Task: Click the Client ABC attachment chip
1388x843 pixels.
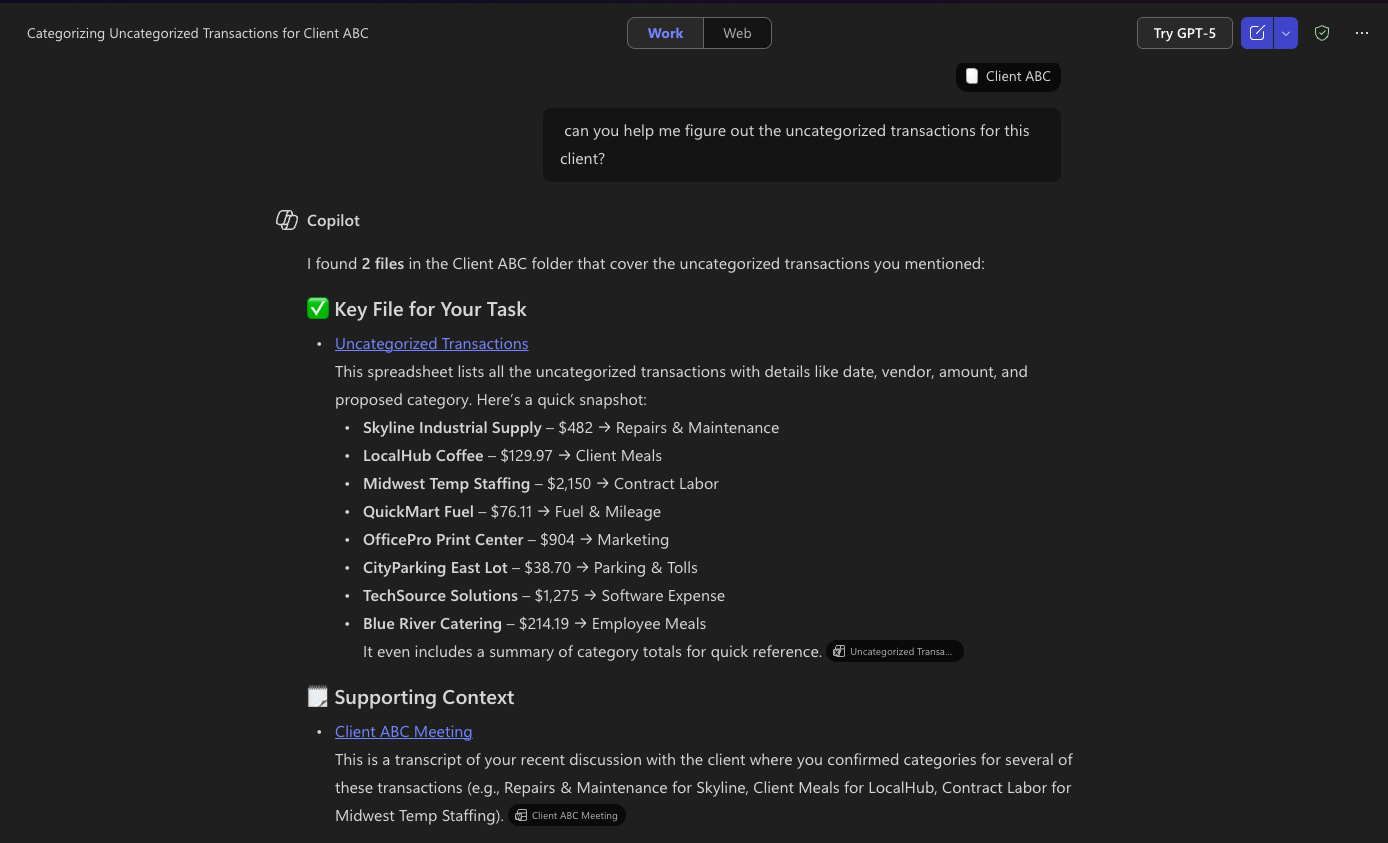Action: pyautogui.click(x=1008, y=76)
